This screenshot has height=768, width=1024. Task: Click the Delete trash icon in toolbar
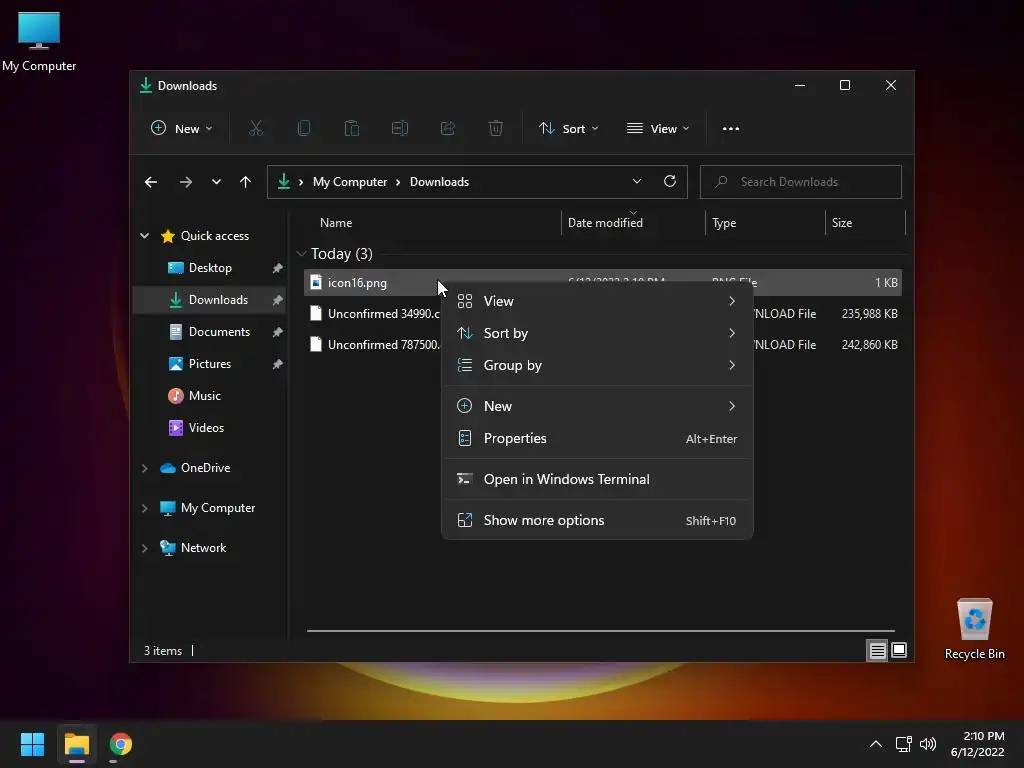pos(496,129)
